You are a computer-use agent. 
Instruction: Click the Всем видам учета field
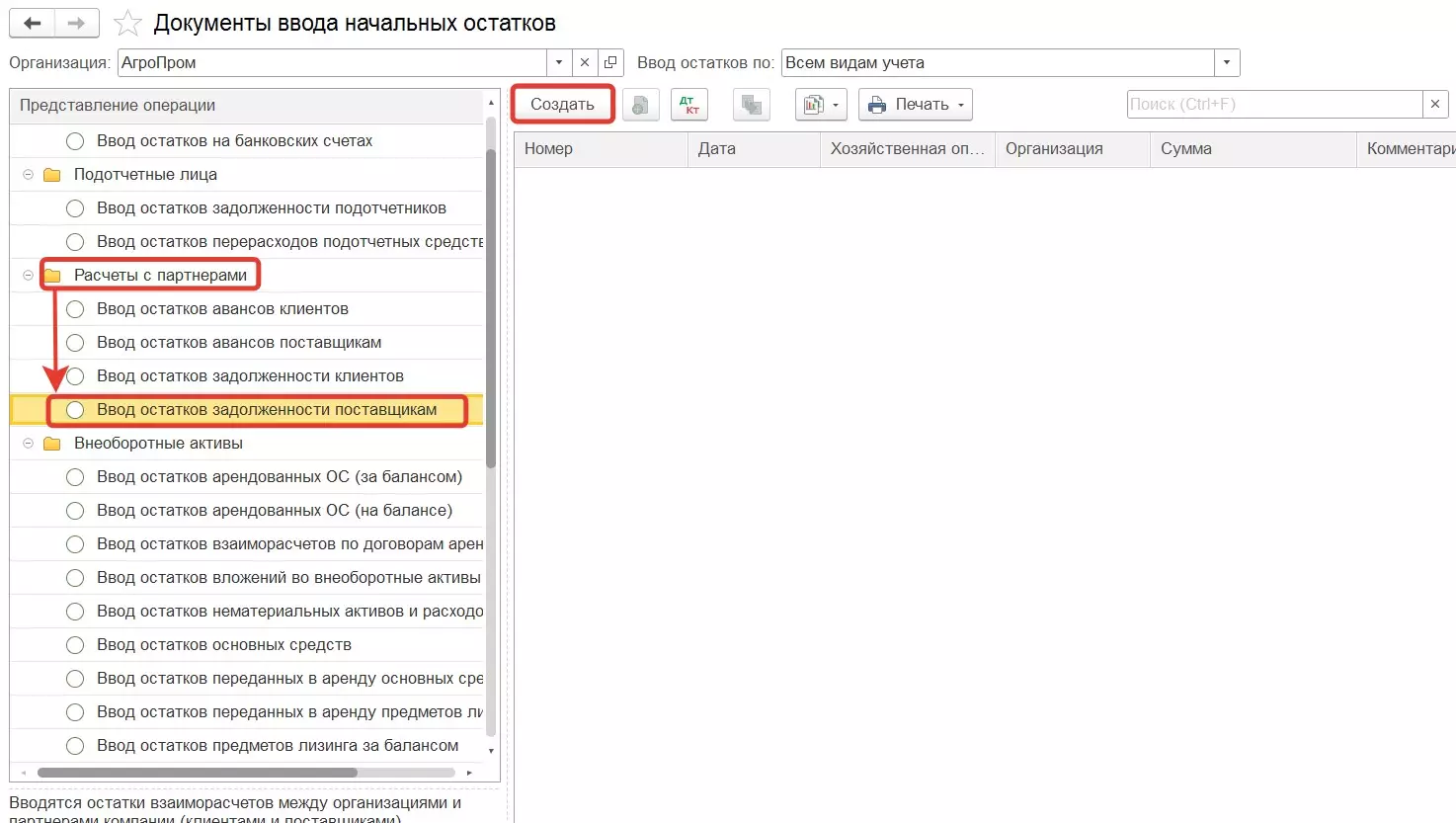pos(998,62)
